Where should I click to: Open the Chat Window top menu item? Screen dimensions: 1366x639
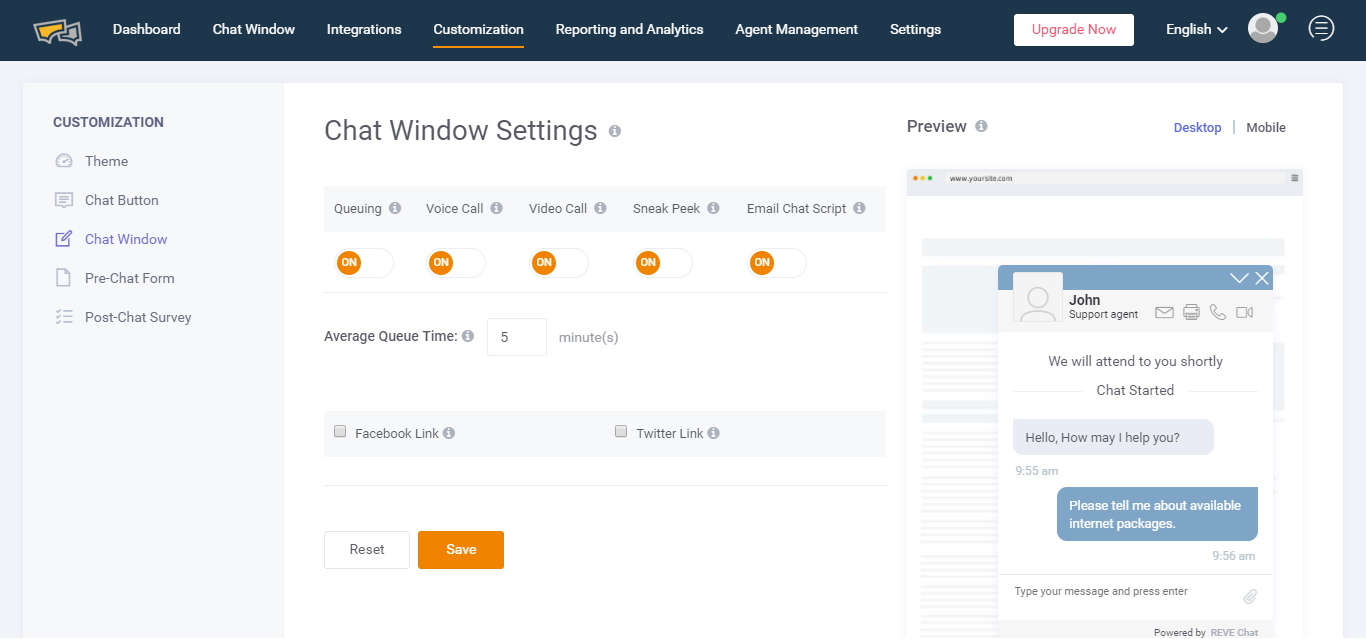click(254, 29)
